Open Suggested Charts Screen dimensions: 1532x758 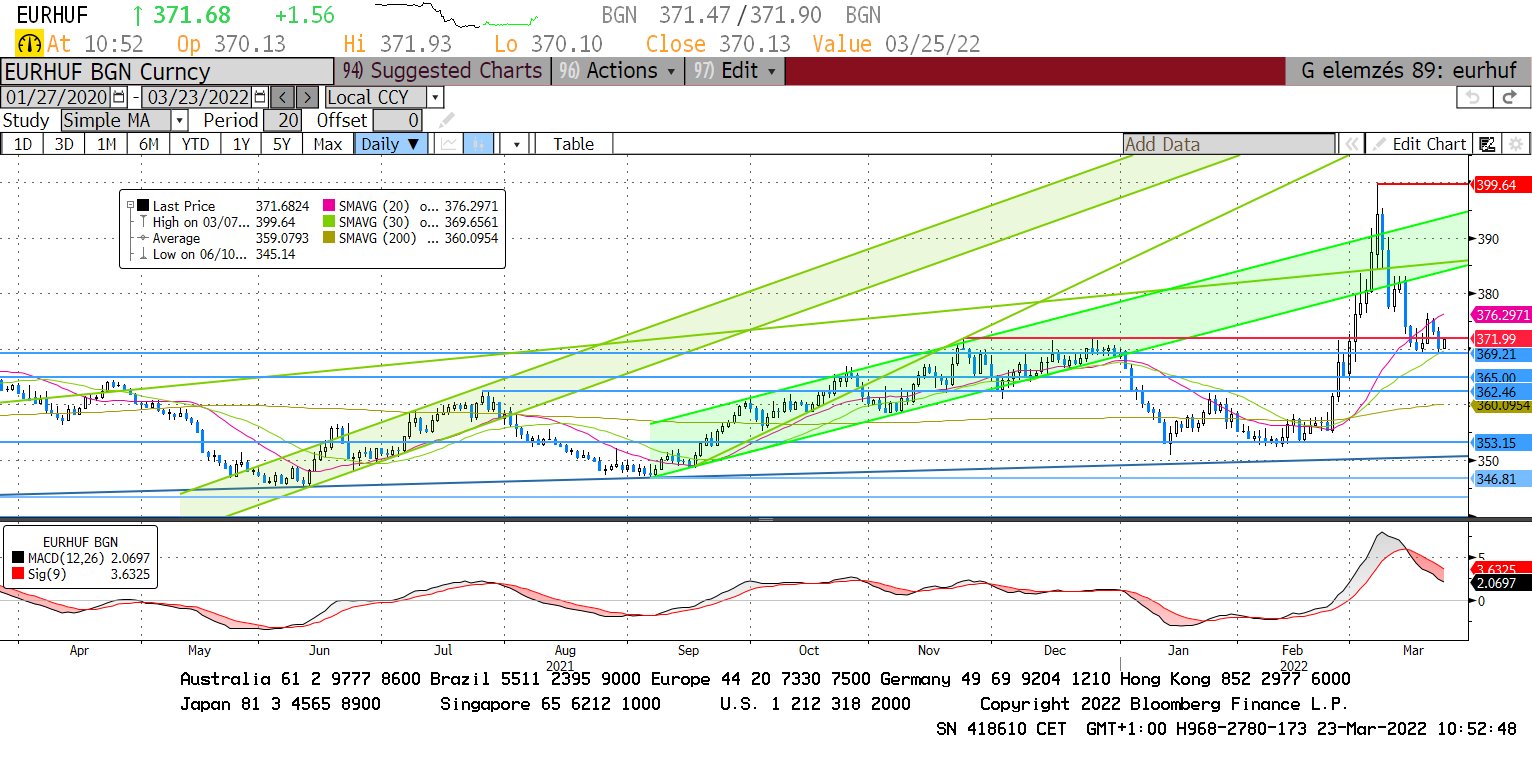point(442,71)
